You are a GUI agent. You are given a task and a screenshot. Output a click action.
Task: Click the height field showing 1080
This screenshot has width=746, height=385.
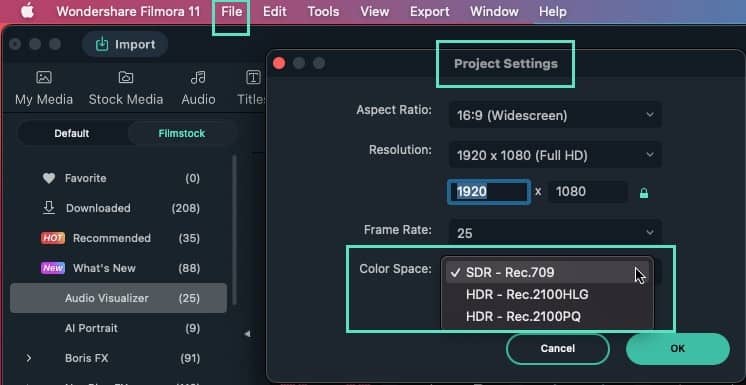(588, 192)
